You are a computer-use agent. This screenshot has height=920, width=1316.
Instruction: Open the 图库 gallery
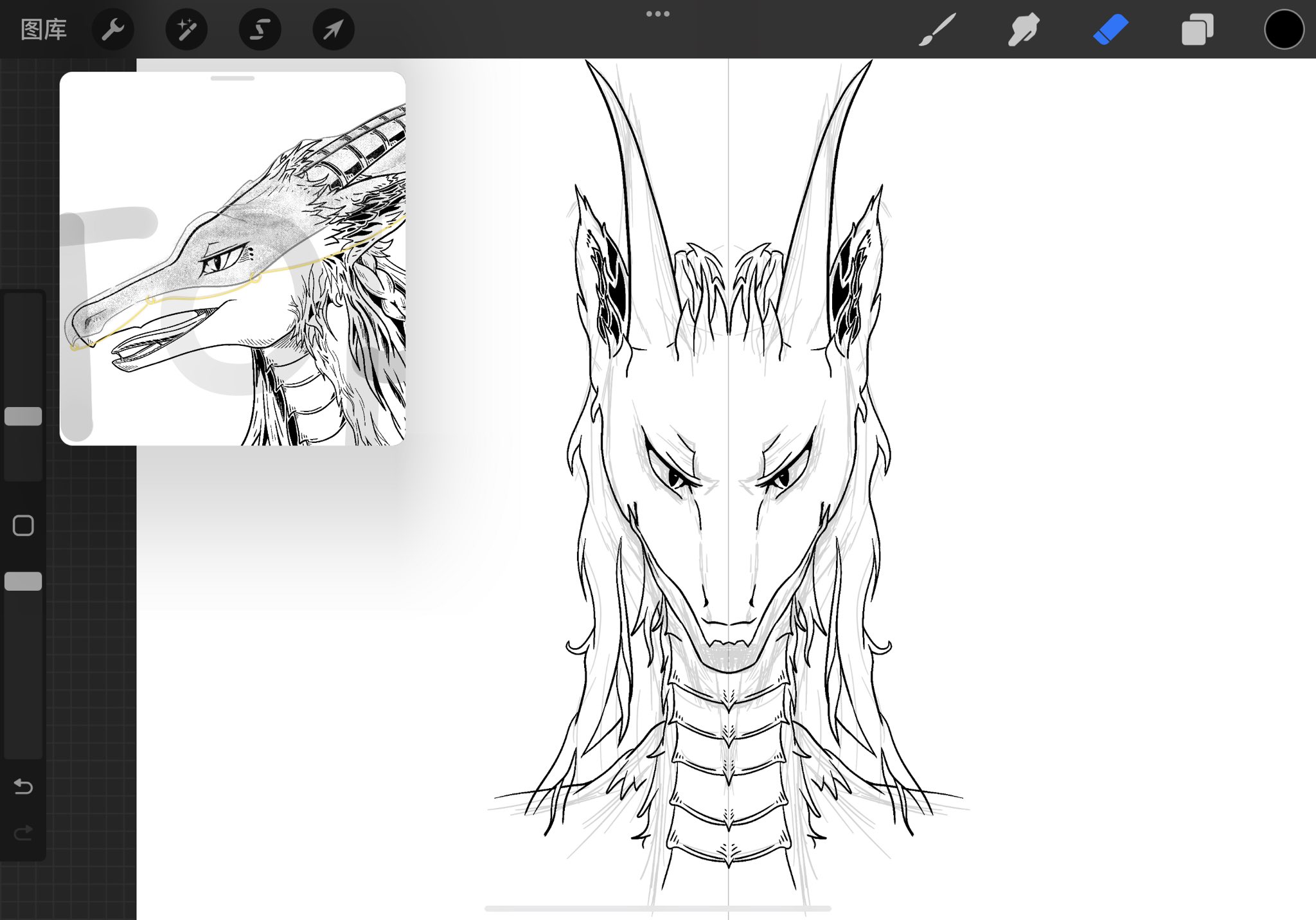point(44,30)
